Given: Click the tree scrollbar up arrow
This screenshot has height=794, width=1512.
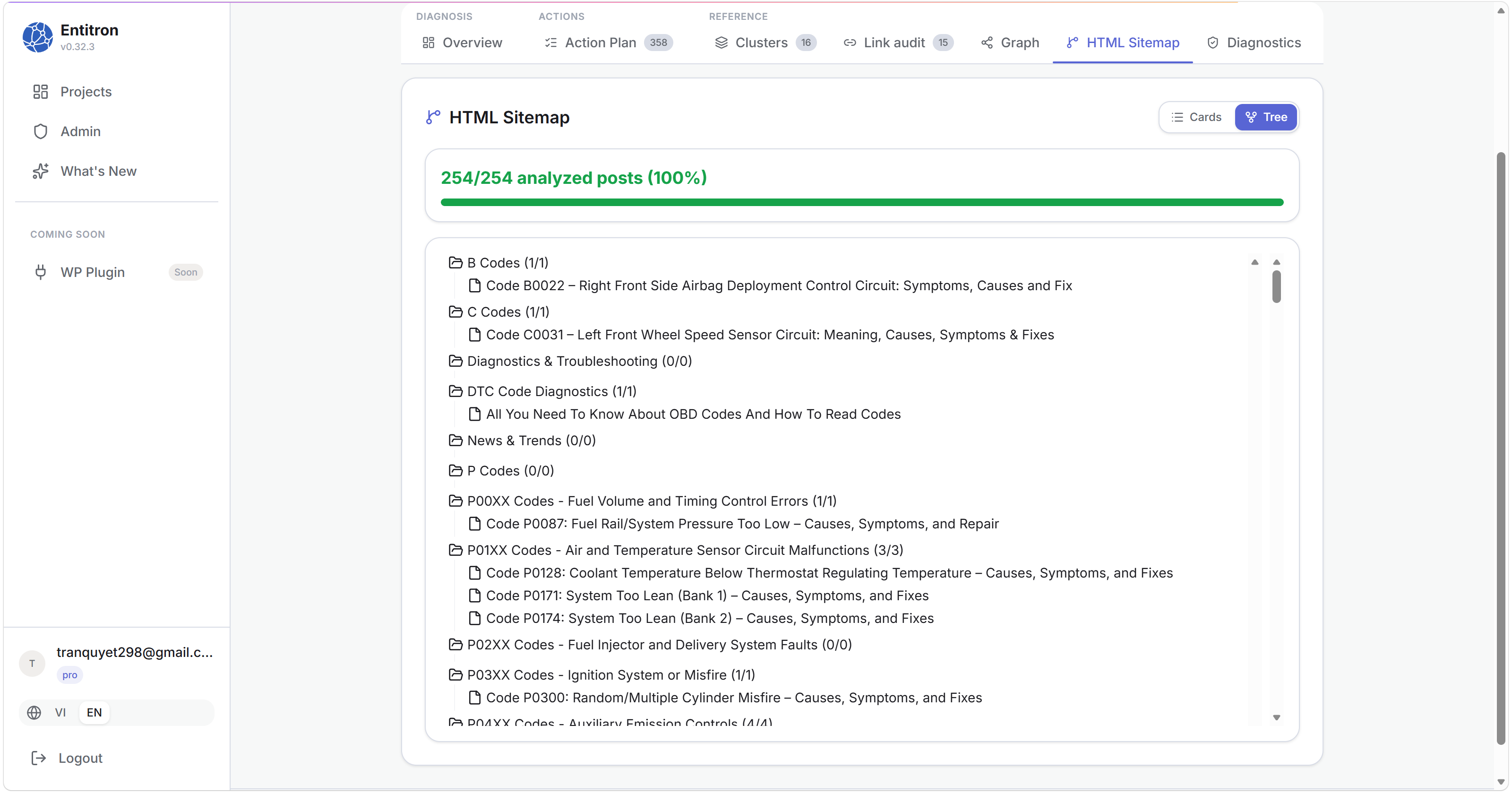Looking at the screenshot, I should (x=1276, y=262).
